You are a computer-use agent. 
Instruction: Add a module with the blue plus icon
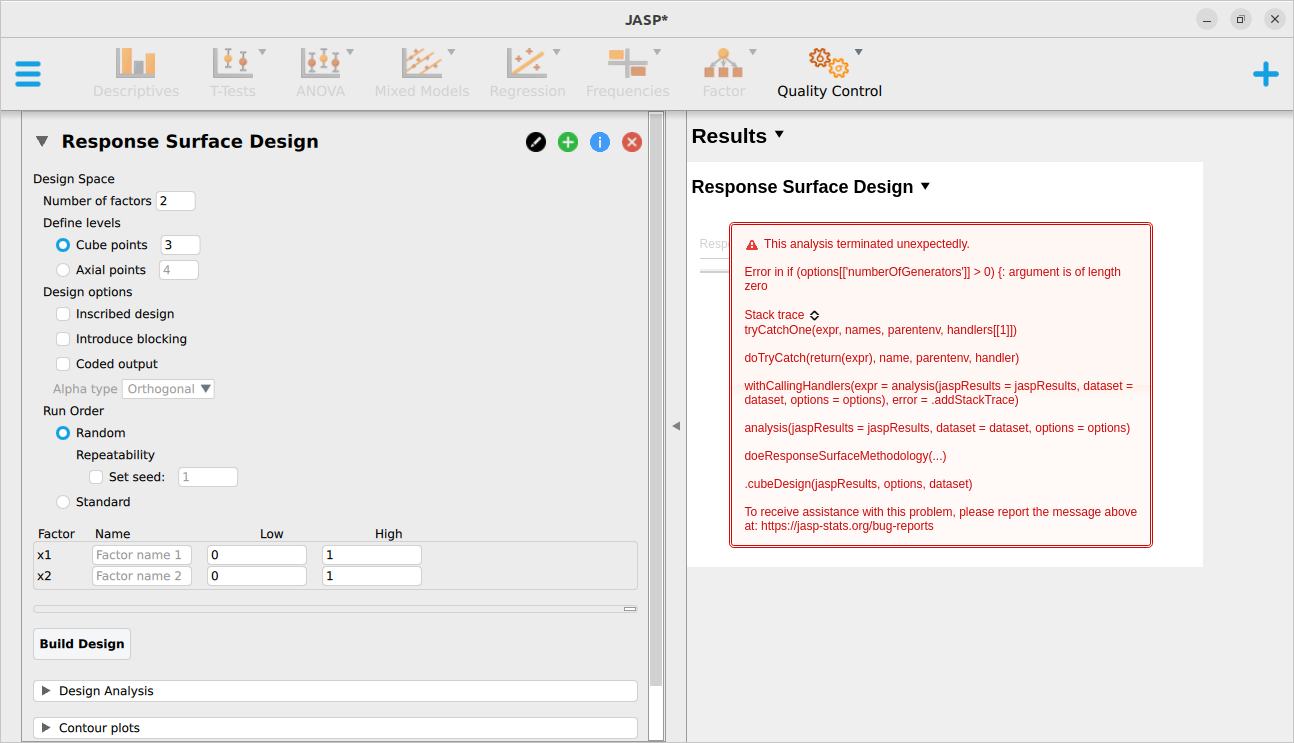click(1265, 73)
